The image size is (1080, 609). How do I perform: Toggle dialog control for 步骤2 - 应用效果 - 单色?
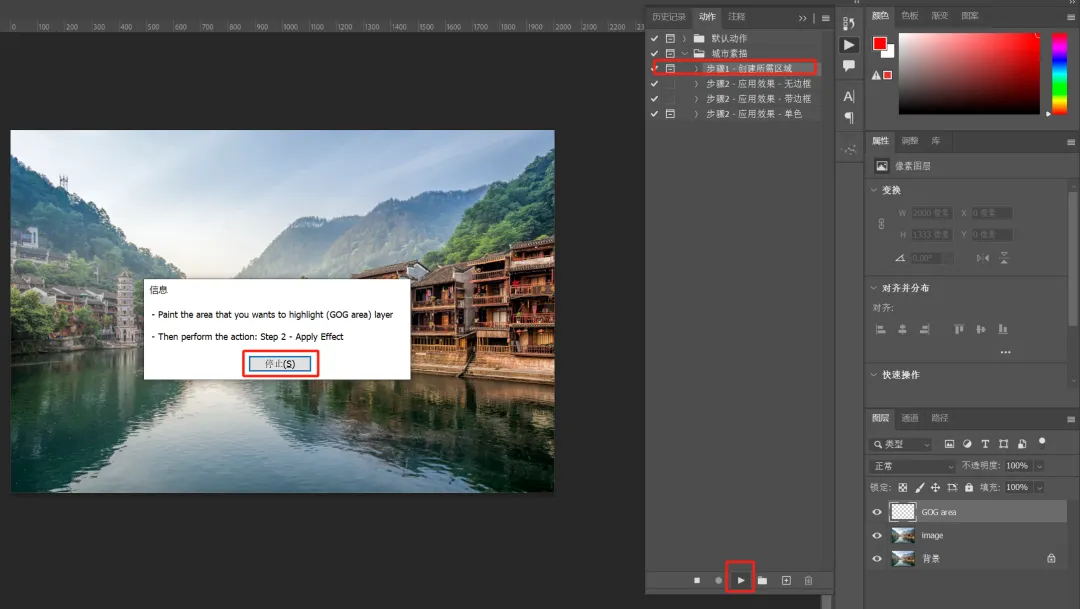tap(670, 114)
